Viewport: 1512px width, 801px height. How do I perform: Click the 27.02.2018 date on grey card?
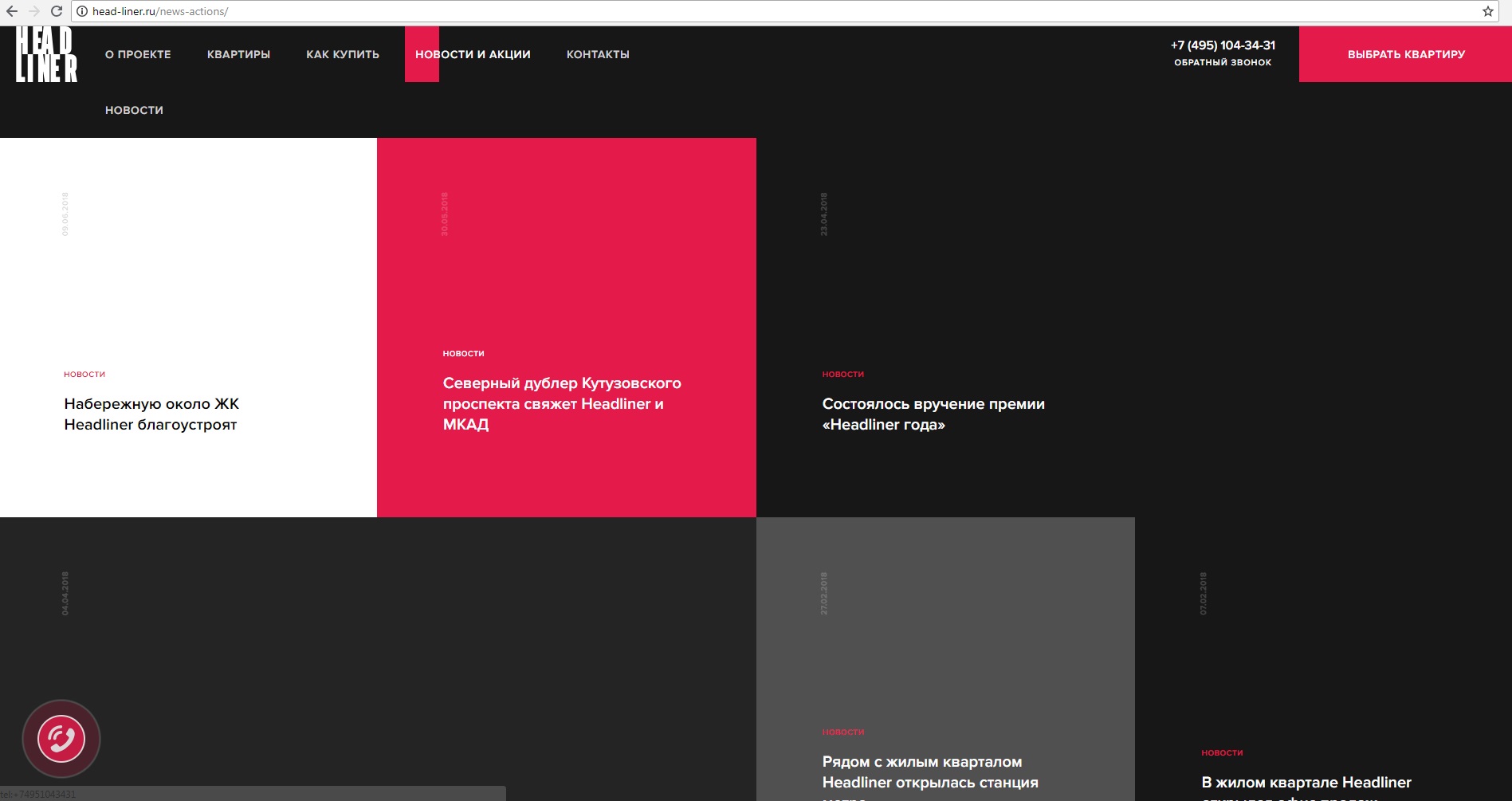[x=824, y=594]
